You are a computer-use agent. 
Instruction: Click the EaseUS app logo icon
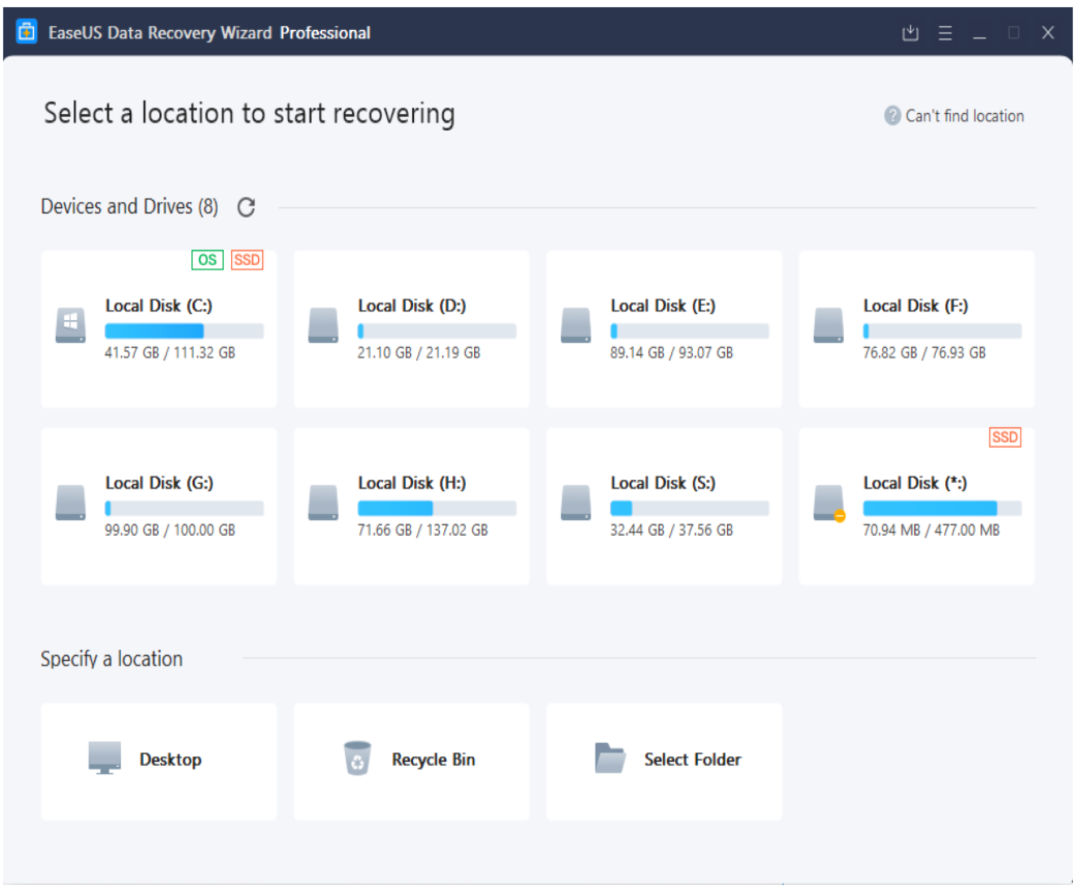(x=26, y=32)
